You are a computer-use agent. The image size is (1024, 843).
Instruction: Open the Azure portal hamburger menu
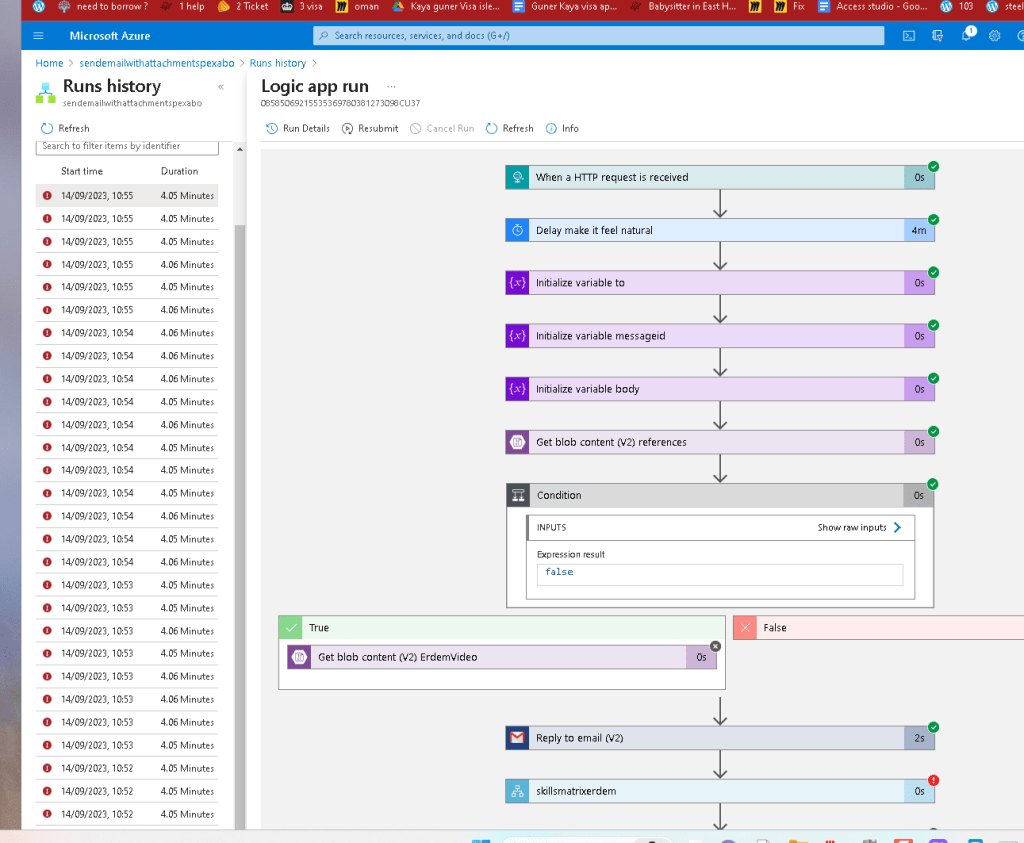39,36
